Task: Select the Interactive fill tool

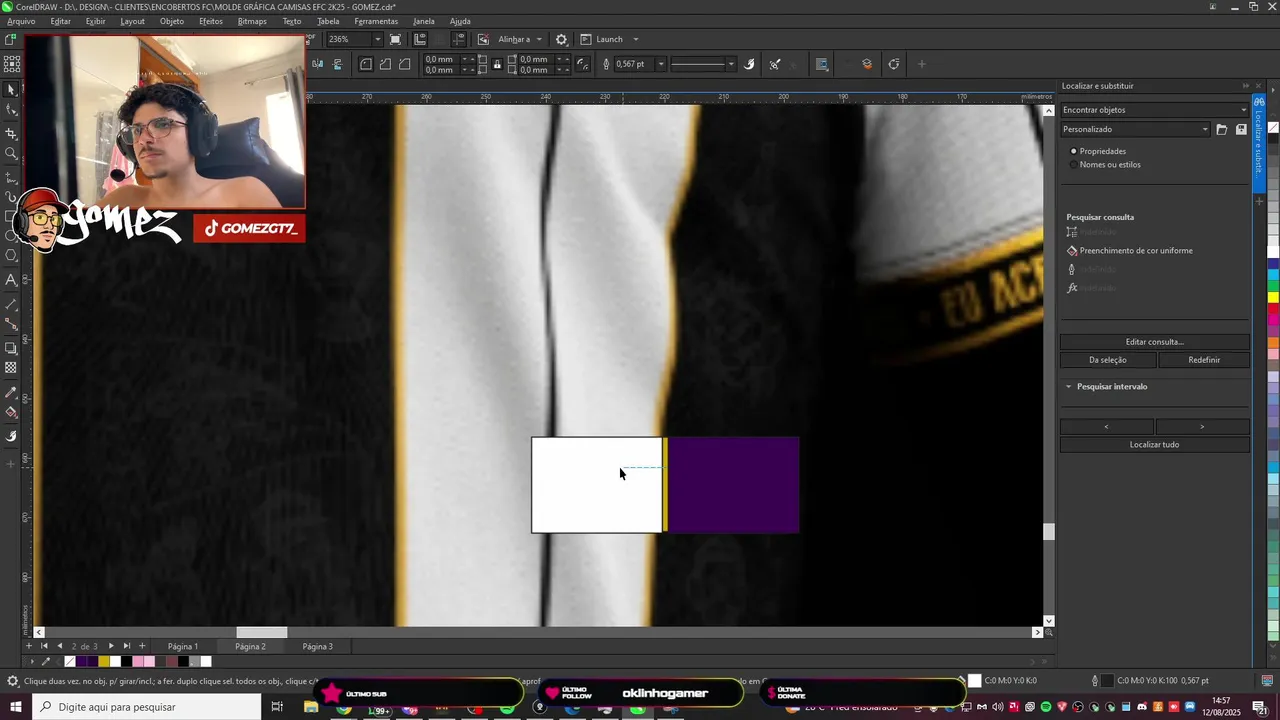Action: pos(12,413)
